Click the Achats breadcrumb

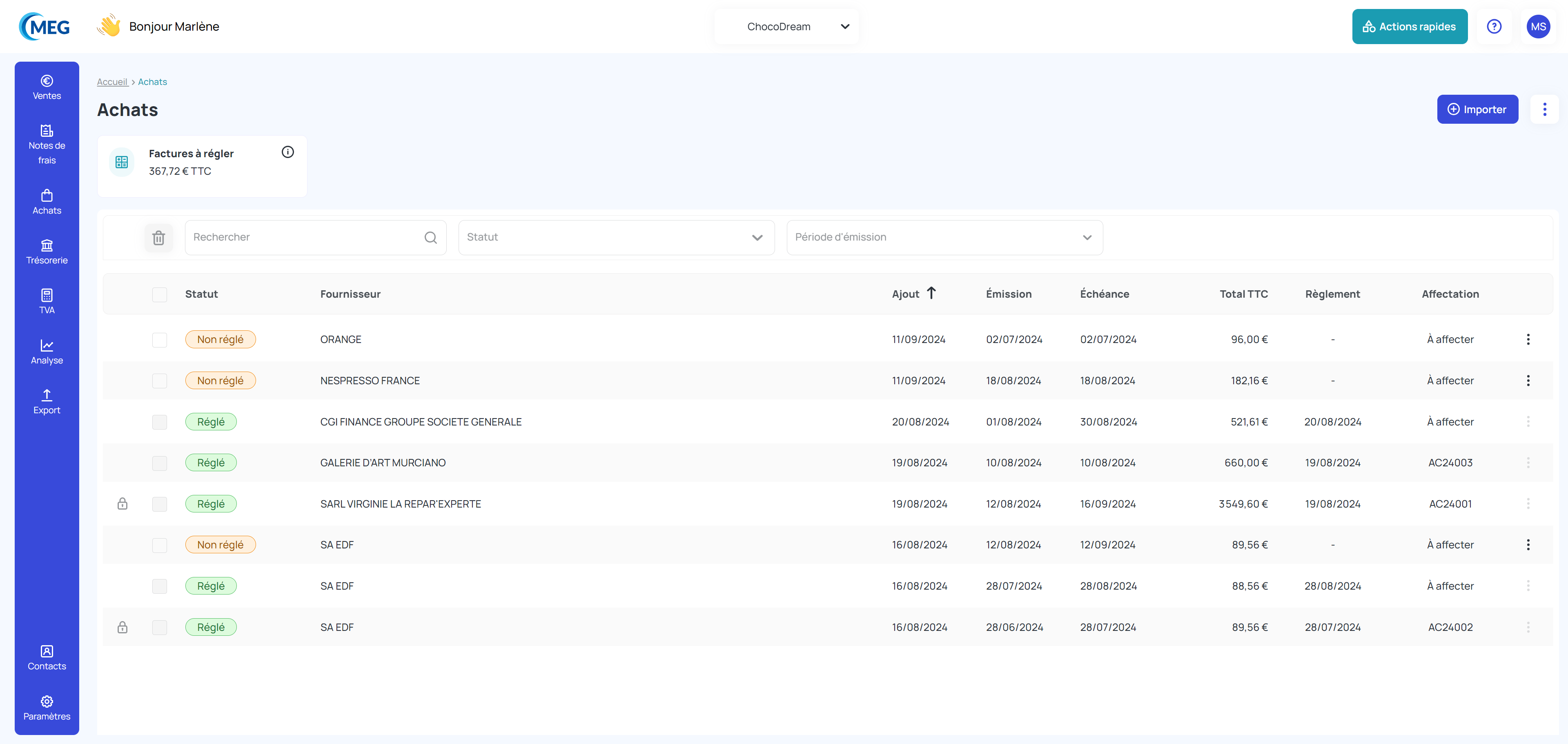[152, 82]
